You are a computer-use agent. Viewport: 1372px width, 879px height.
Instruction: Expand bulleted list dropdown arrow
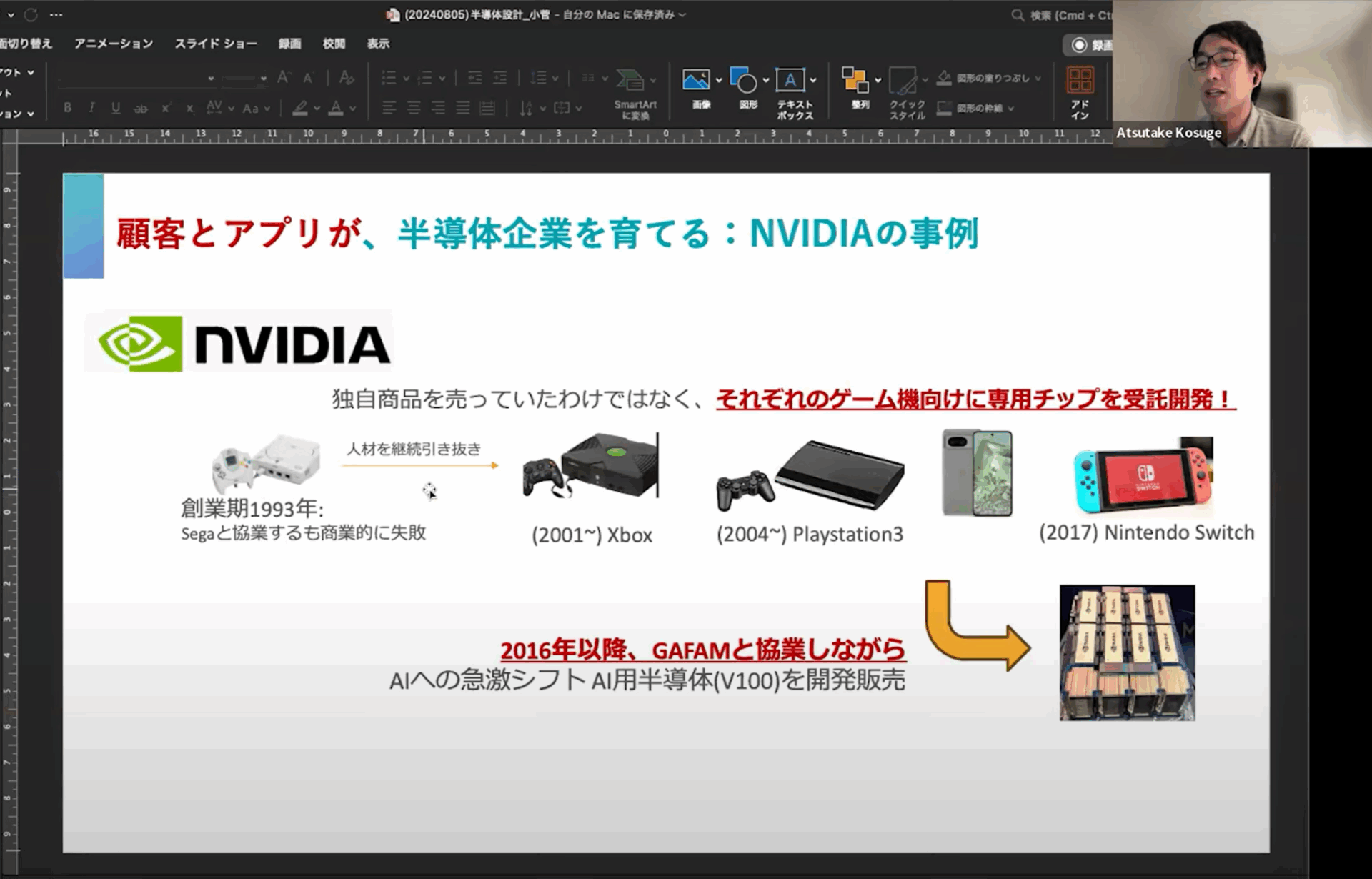(406, 78)
